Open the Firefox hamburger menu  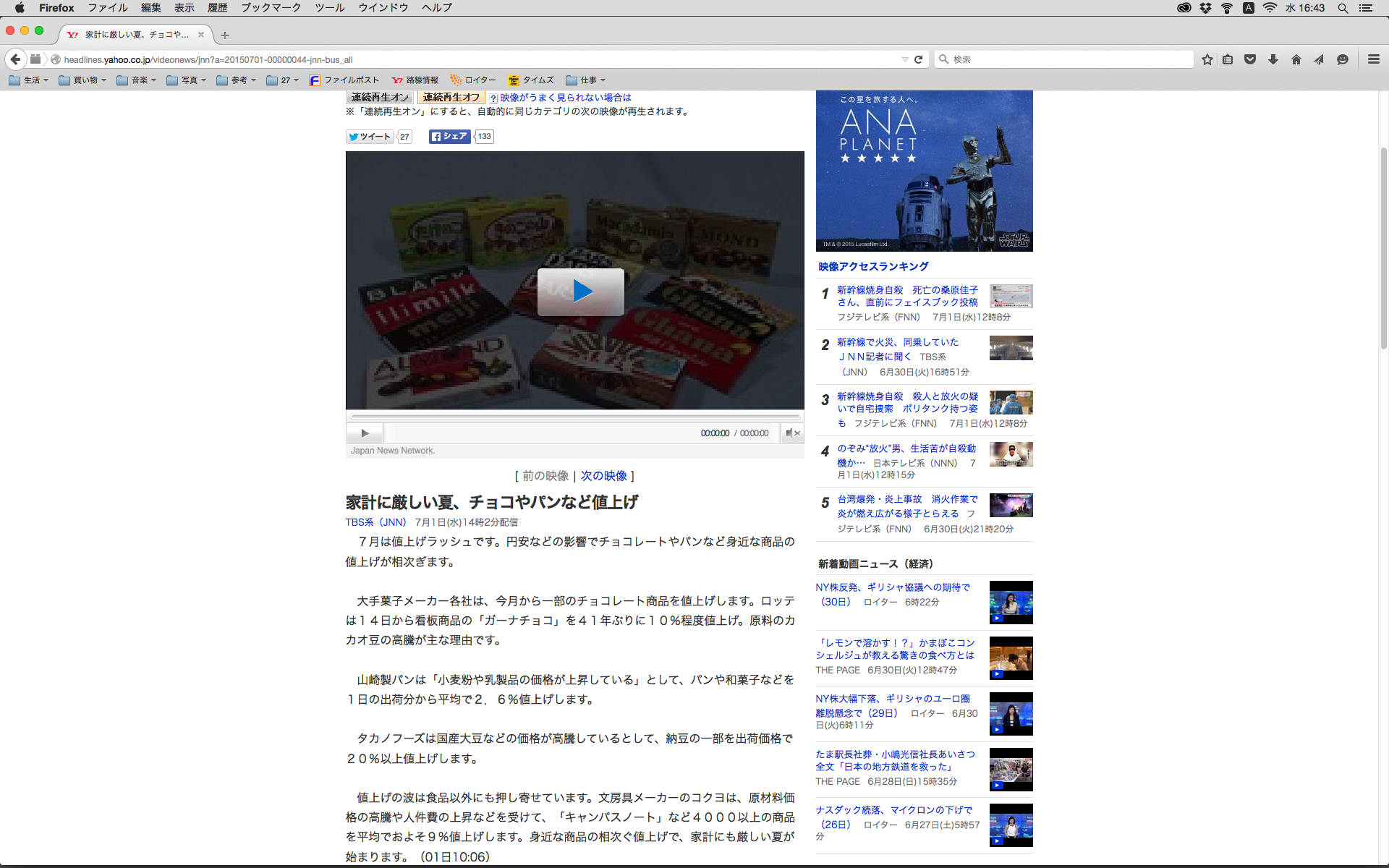[1373, 59]
